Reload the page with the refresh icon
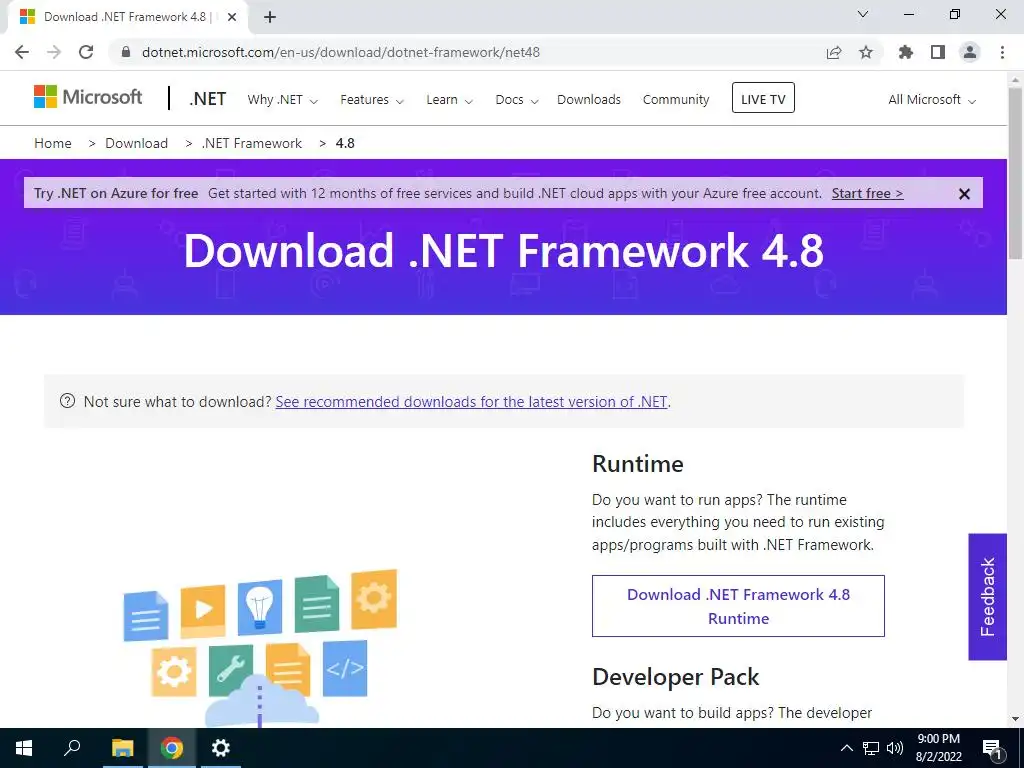The width and height of the screenshot is (1024, 768). point(86,52)
